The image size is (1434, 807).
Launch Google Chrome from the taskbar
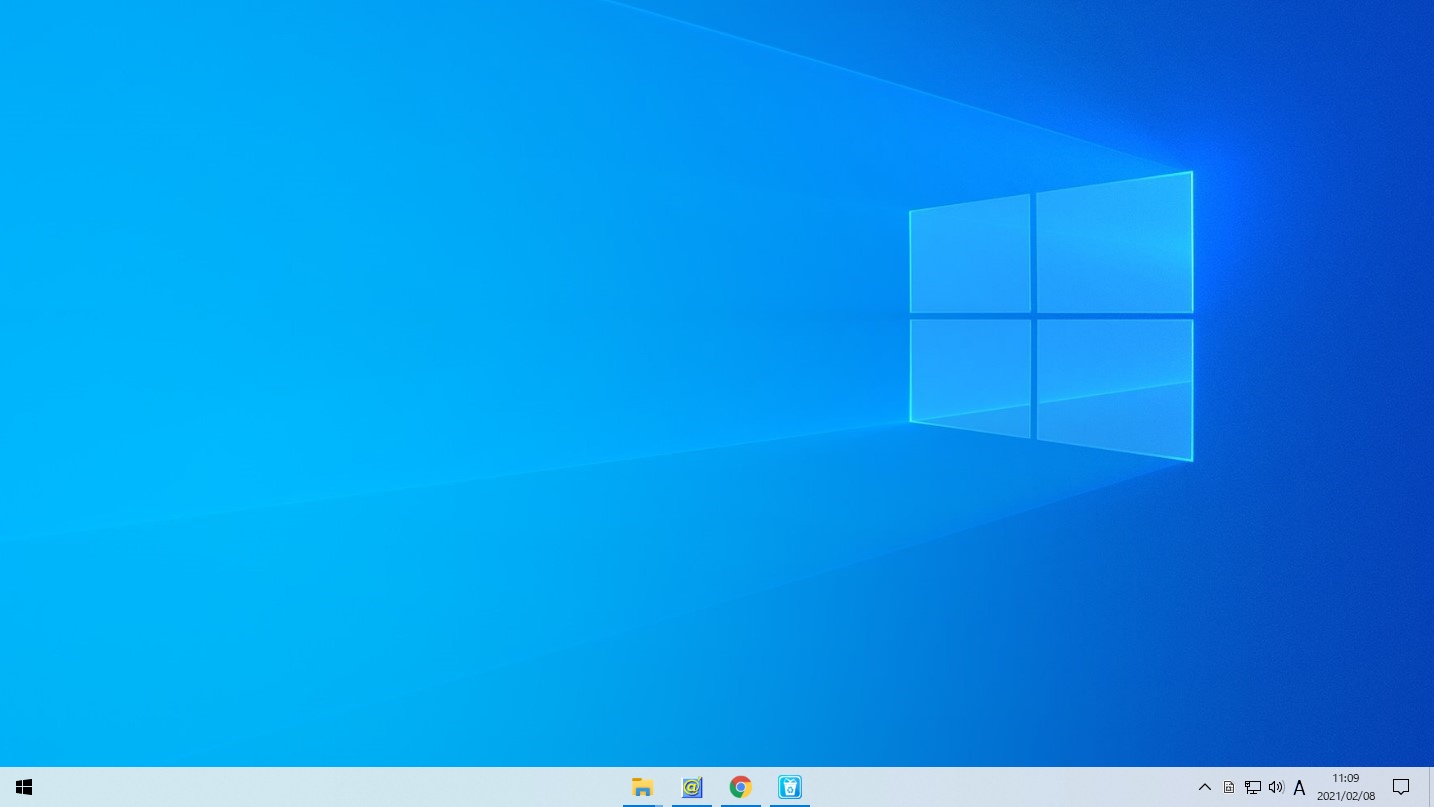coord(740,787)
